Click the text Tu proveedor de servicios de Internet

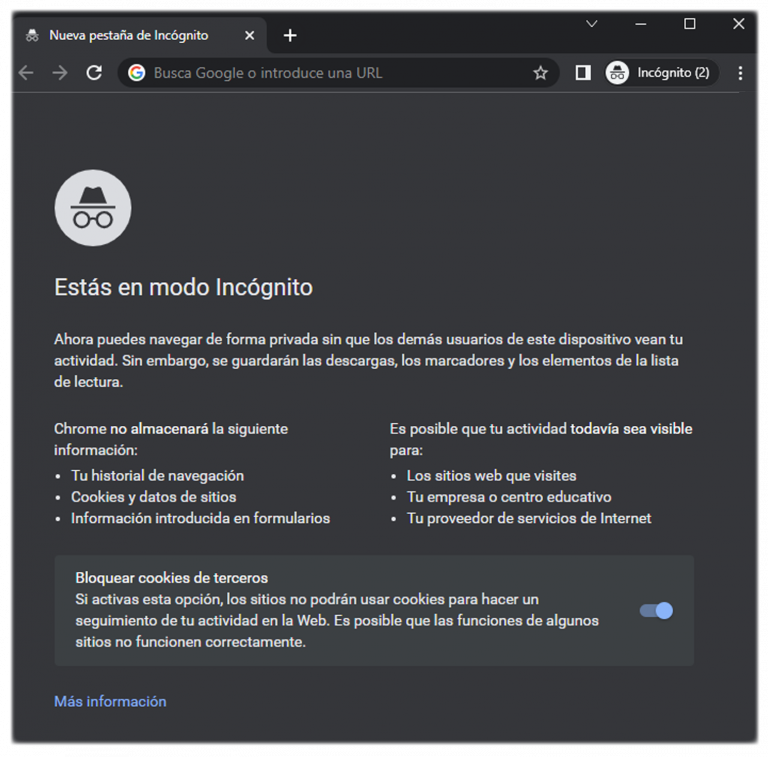tap(529, 518)
